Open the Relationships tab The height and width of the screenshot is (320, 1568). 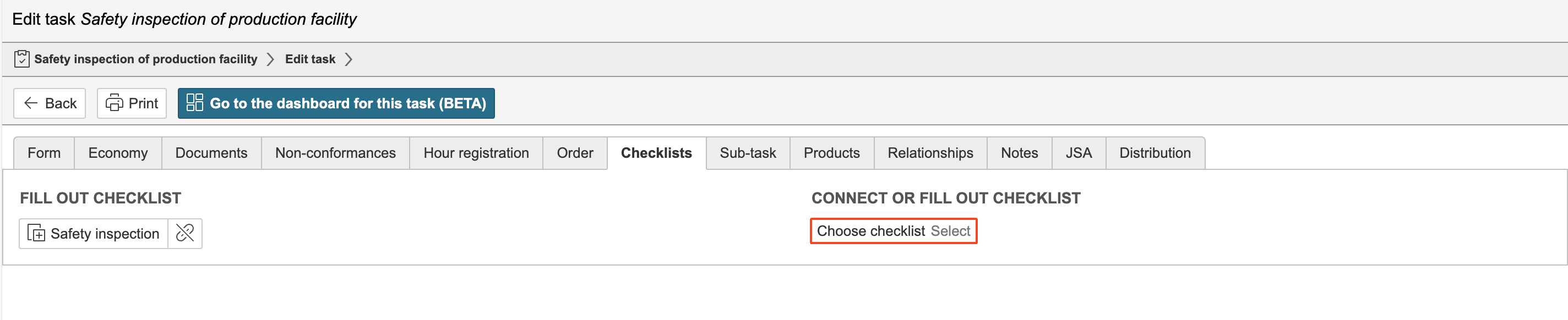[x=930, y=153]
